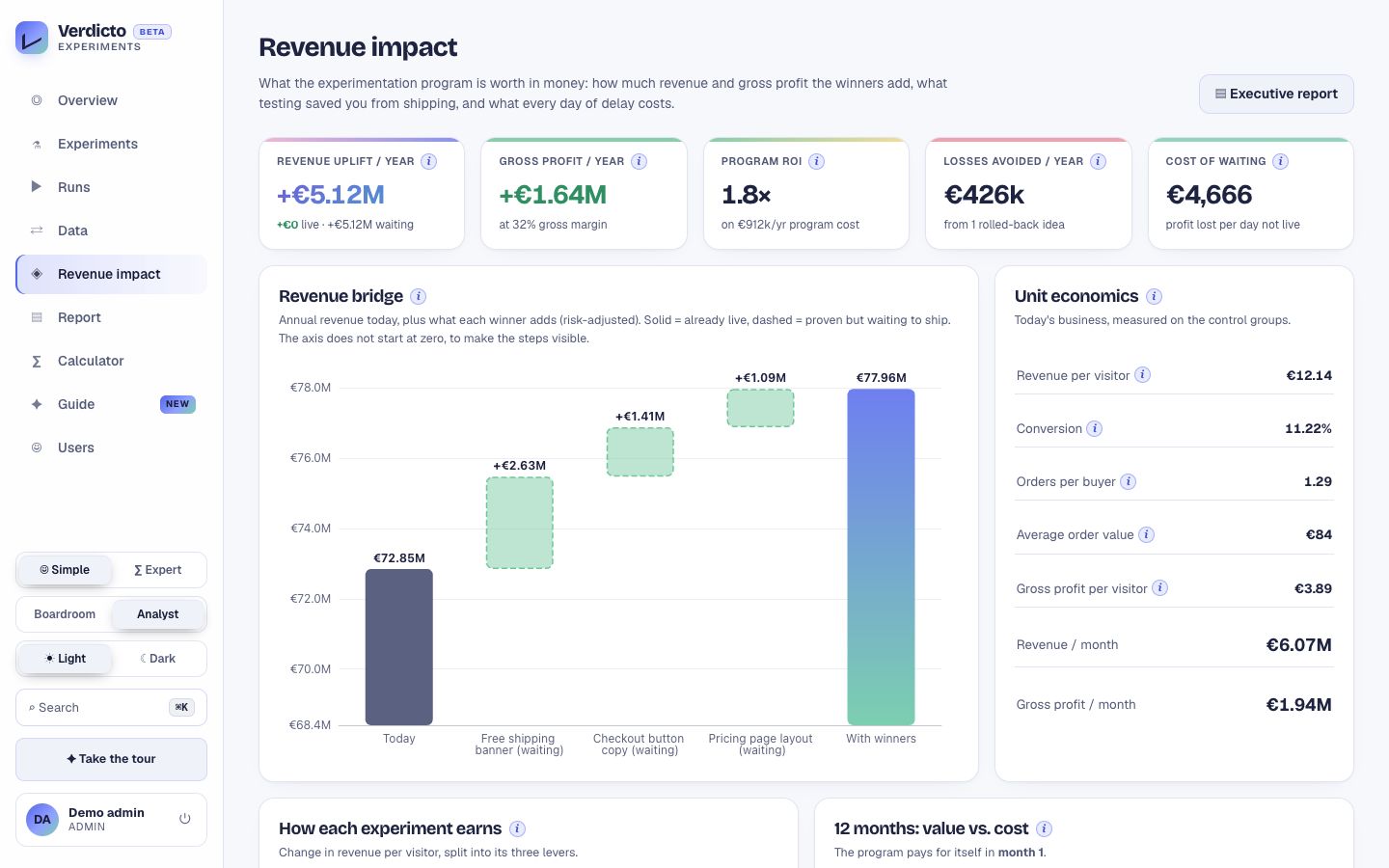The height and width of the screenshot is (868, 1389).
Task: Go to Experiments in the sidebar
Action: 111,144
